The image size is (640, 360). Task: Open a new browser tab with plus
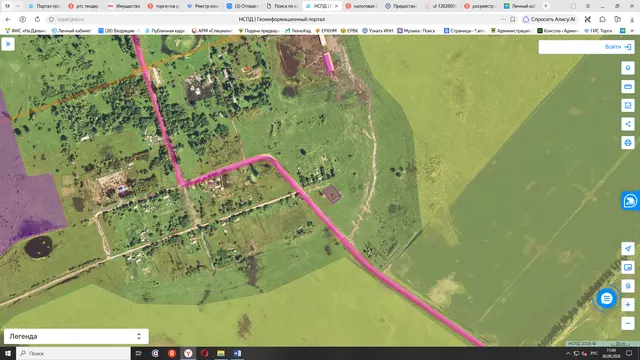546,6
